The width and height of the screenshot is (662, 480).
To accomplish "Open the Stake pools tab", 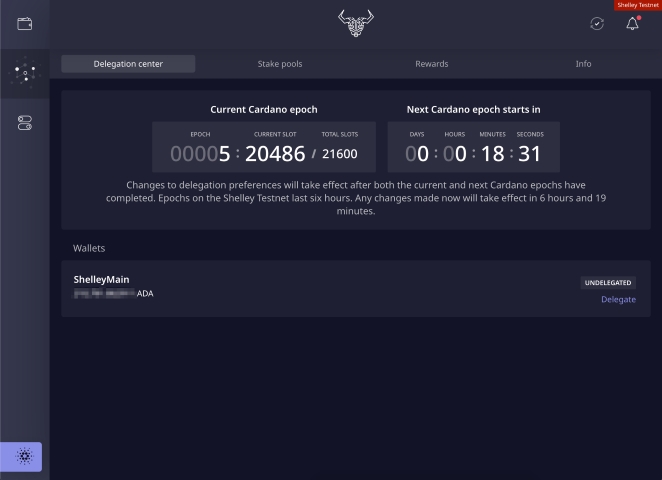I will click(x=279, y=64).
